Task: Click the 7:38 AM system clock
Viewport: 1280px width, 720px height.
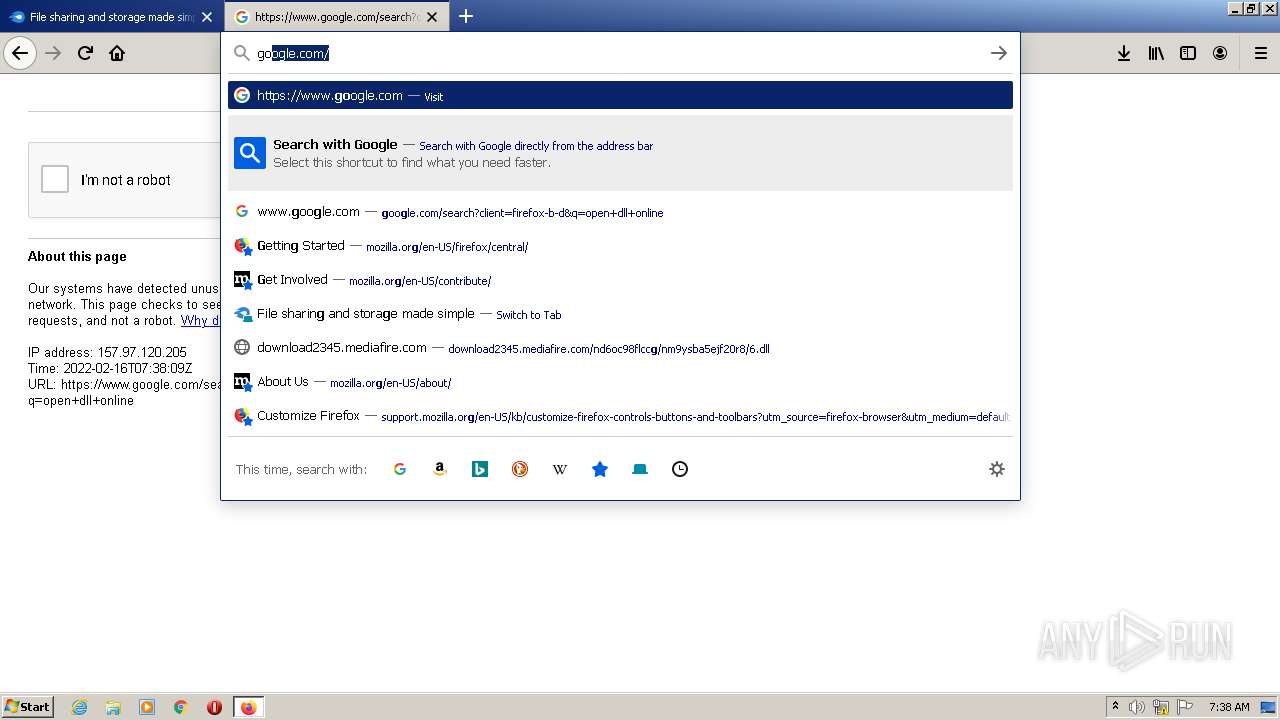Action: click(x=1229, y=707)
